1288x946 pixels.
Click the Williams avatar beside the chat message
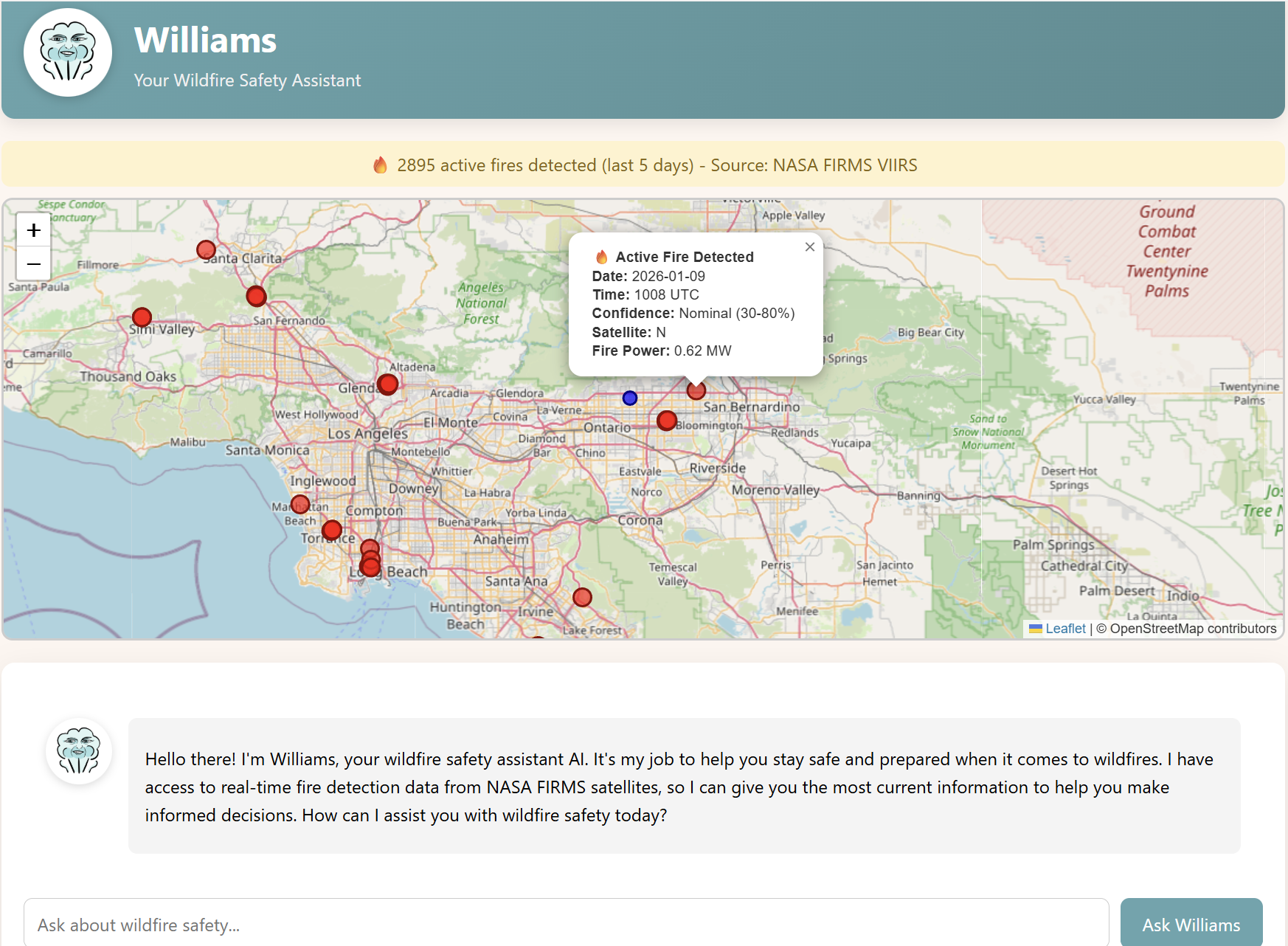pos(79,751)
